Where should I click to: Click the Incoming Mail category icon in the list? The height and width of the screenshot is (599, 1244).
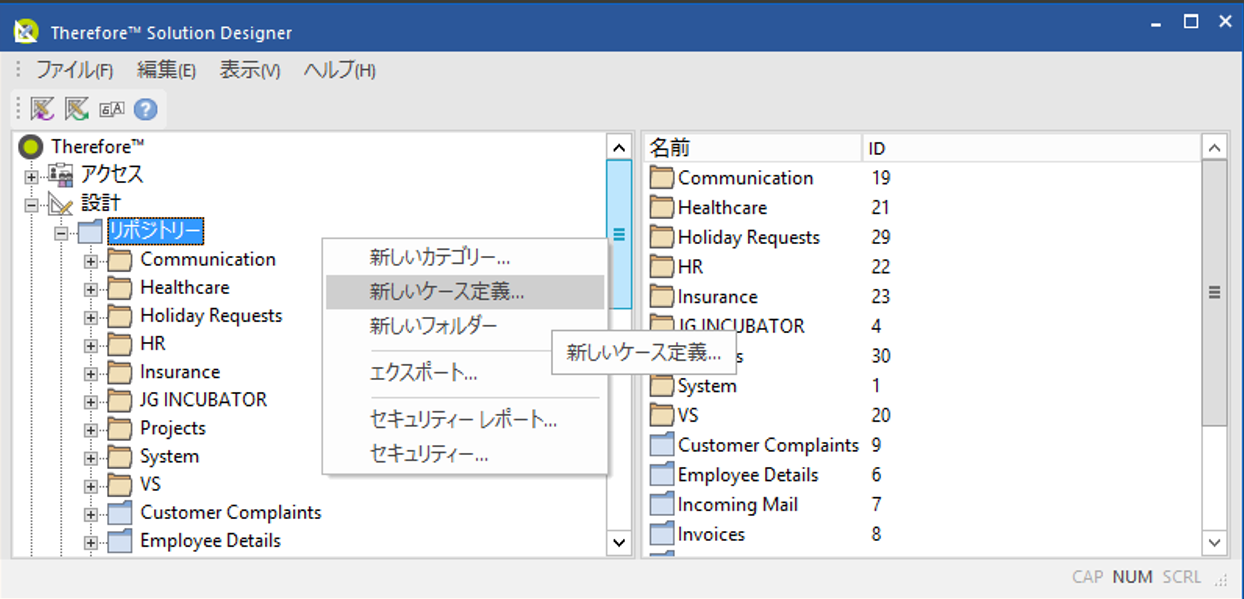662,505
